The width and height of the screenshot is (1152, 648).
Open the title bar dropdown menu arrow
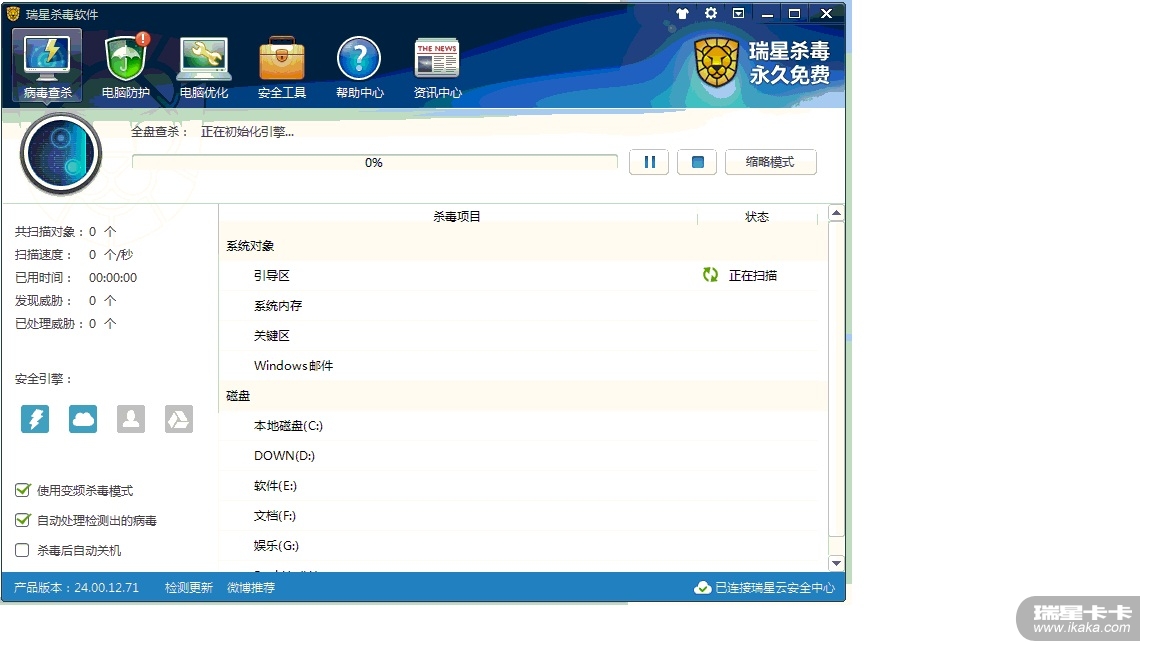[738, 14]
